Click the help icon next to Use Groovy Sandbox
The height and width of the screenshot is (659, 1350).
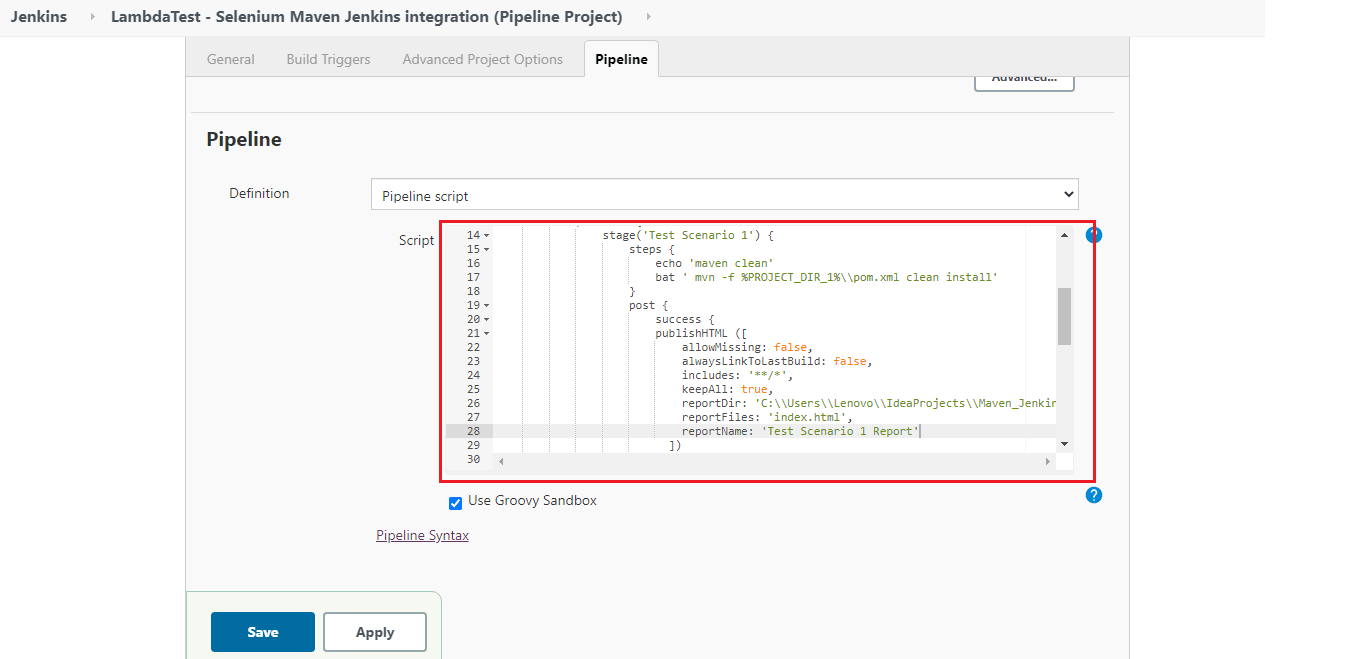point(1093,496)
